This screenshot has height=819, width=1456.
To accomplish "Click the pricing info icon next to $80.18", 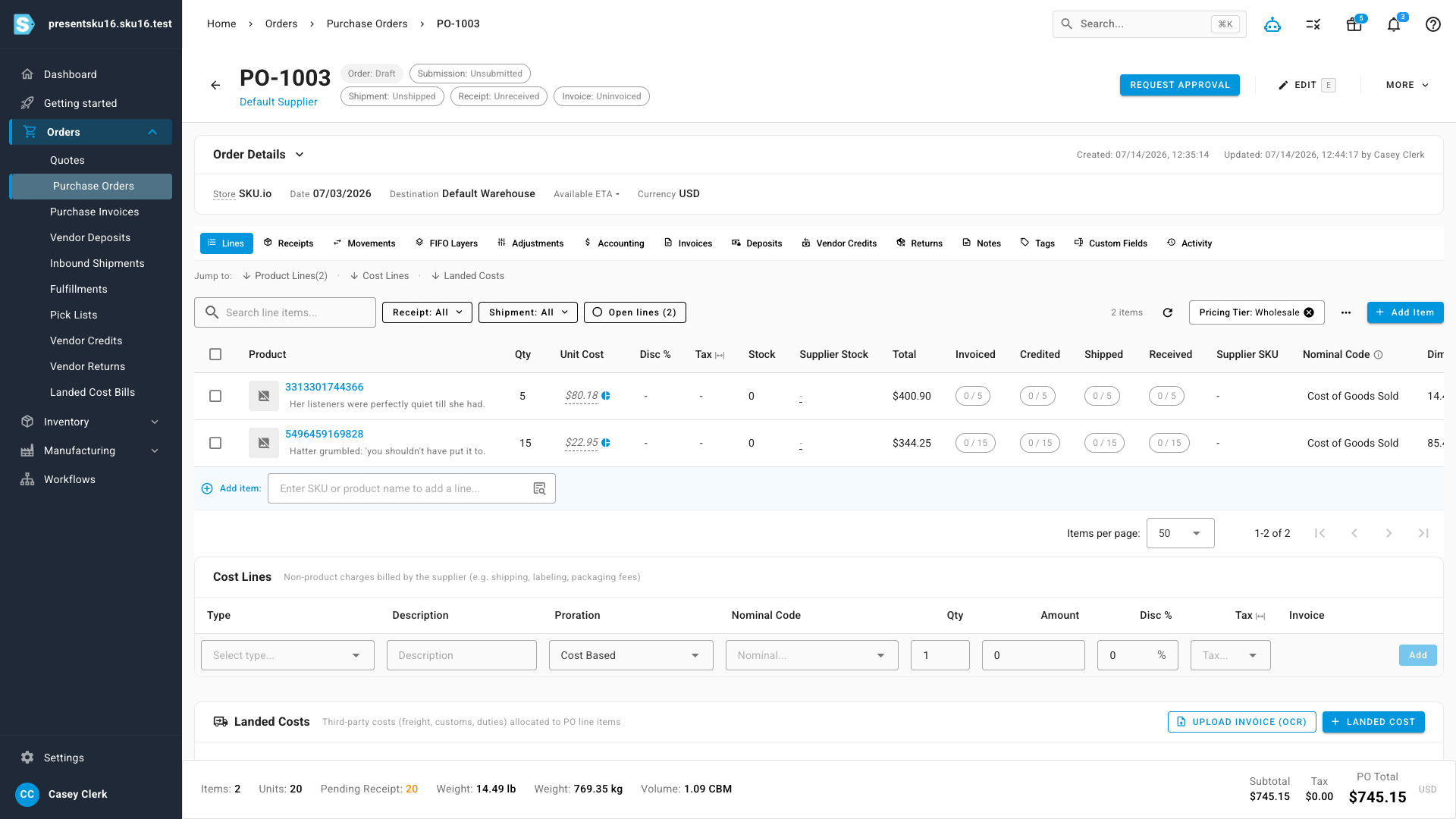I will 606,396.
